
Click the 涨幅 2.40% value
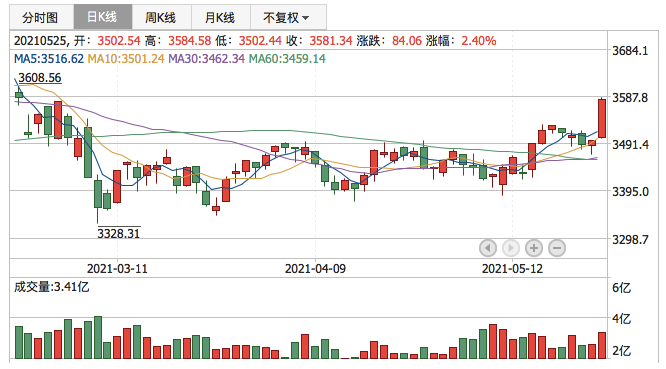[x=479, y=41]
